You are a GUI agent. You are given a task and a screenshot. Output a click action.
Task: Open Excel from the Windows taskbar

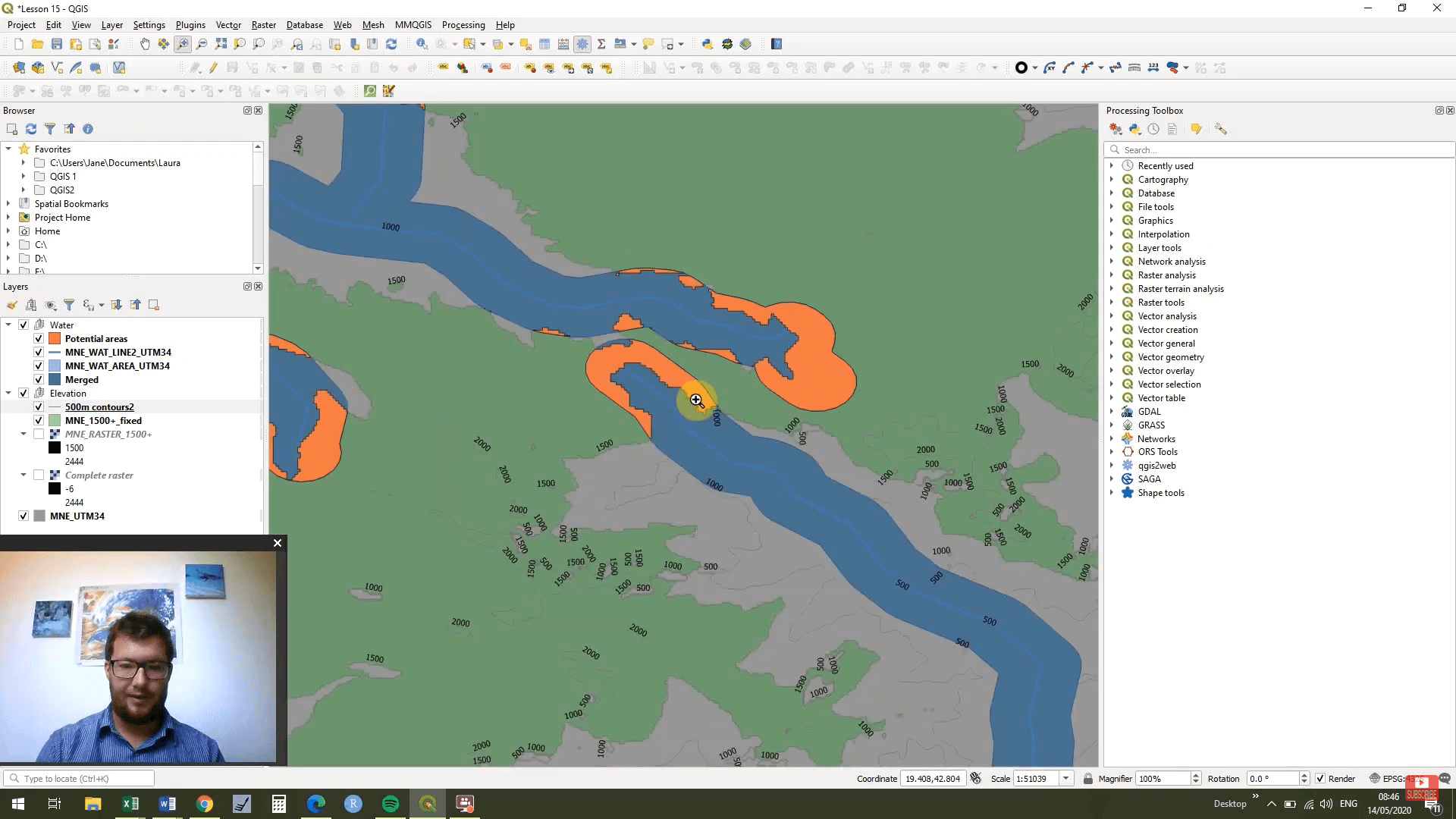pyautogui.click(x=130, y=804)
